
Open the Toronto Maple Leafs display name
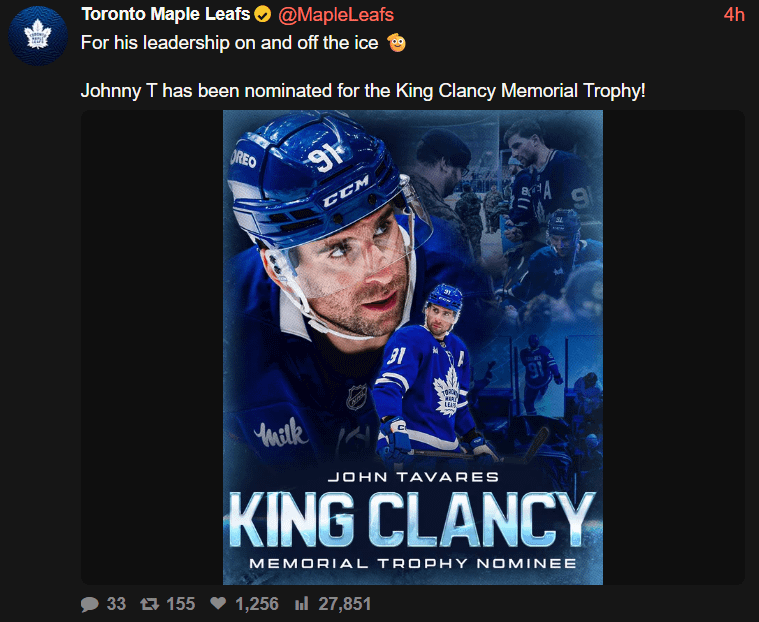click(x=165, y=15)
